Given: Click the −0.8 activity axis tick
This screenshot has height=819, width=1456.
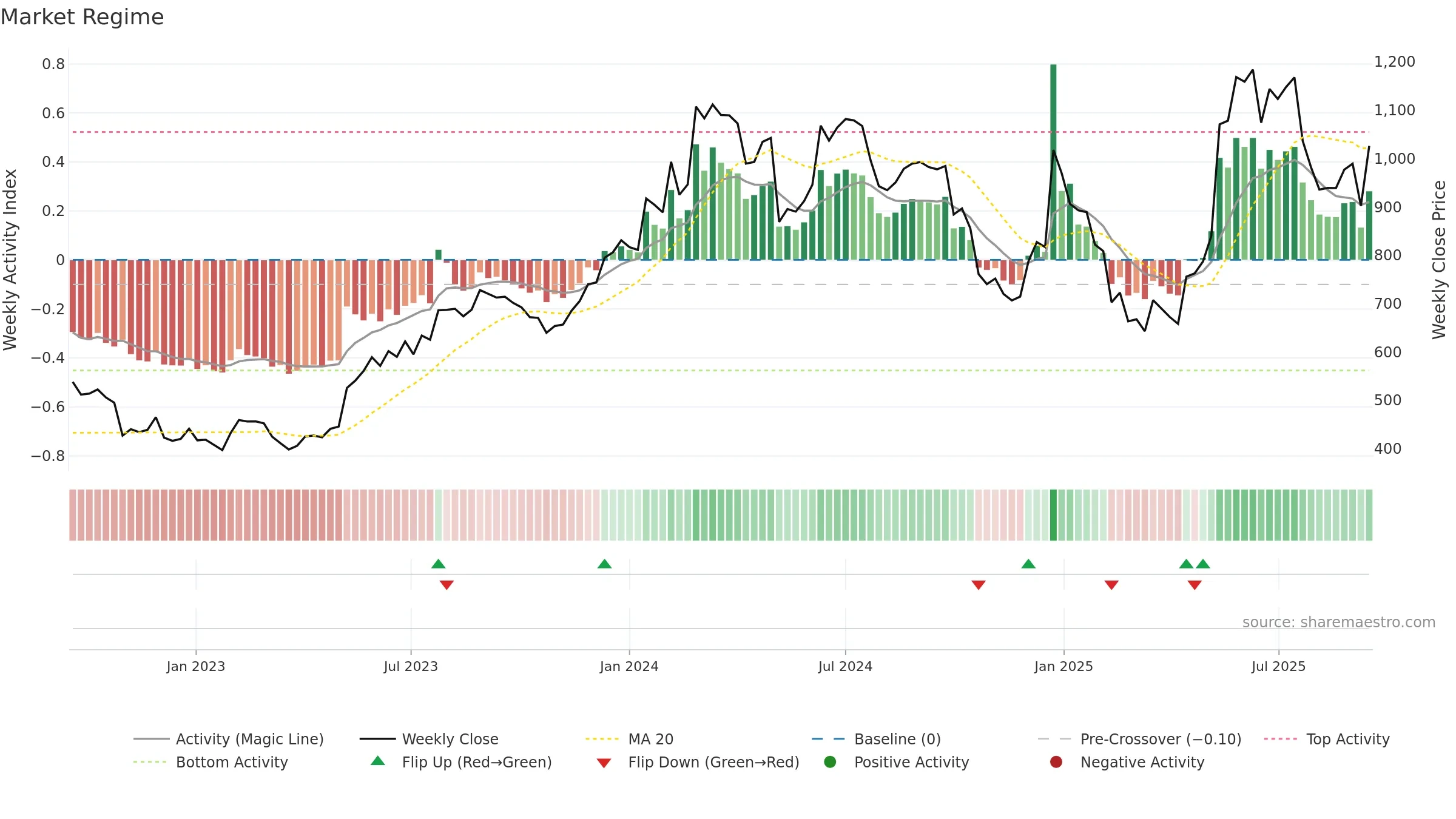Looking at the screenshot, I should 48,456.
